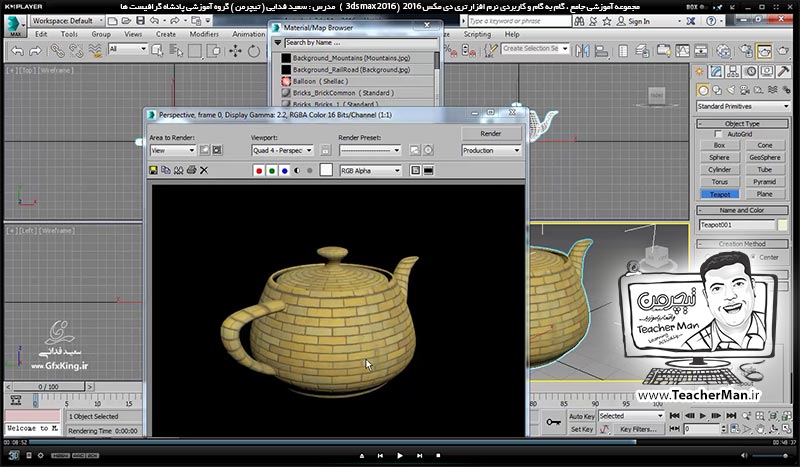Click the Select by Name icon
This screenshot has width=800, height=467.
[x=176, y=51]
